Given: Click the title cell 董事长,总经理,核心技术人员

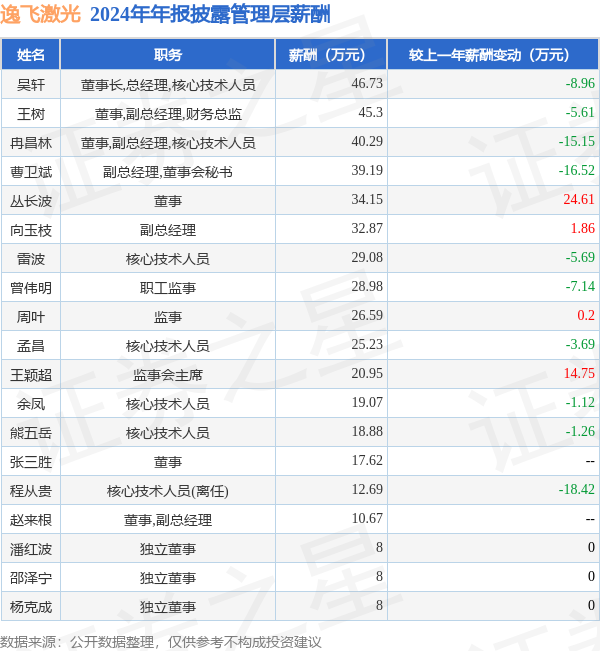Looking at the screenshot, I should click(x=168, y=85).
